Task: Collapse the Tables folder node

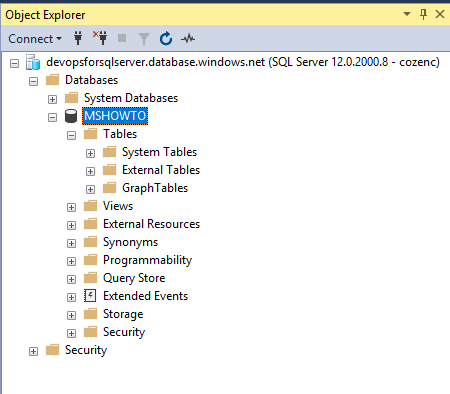Action: click(71, 135)
